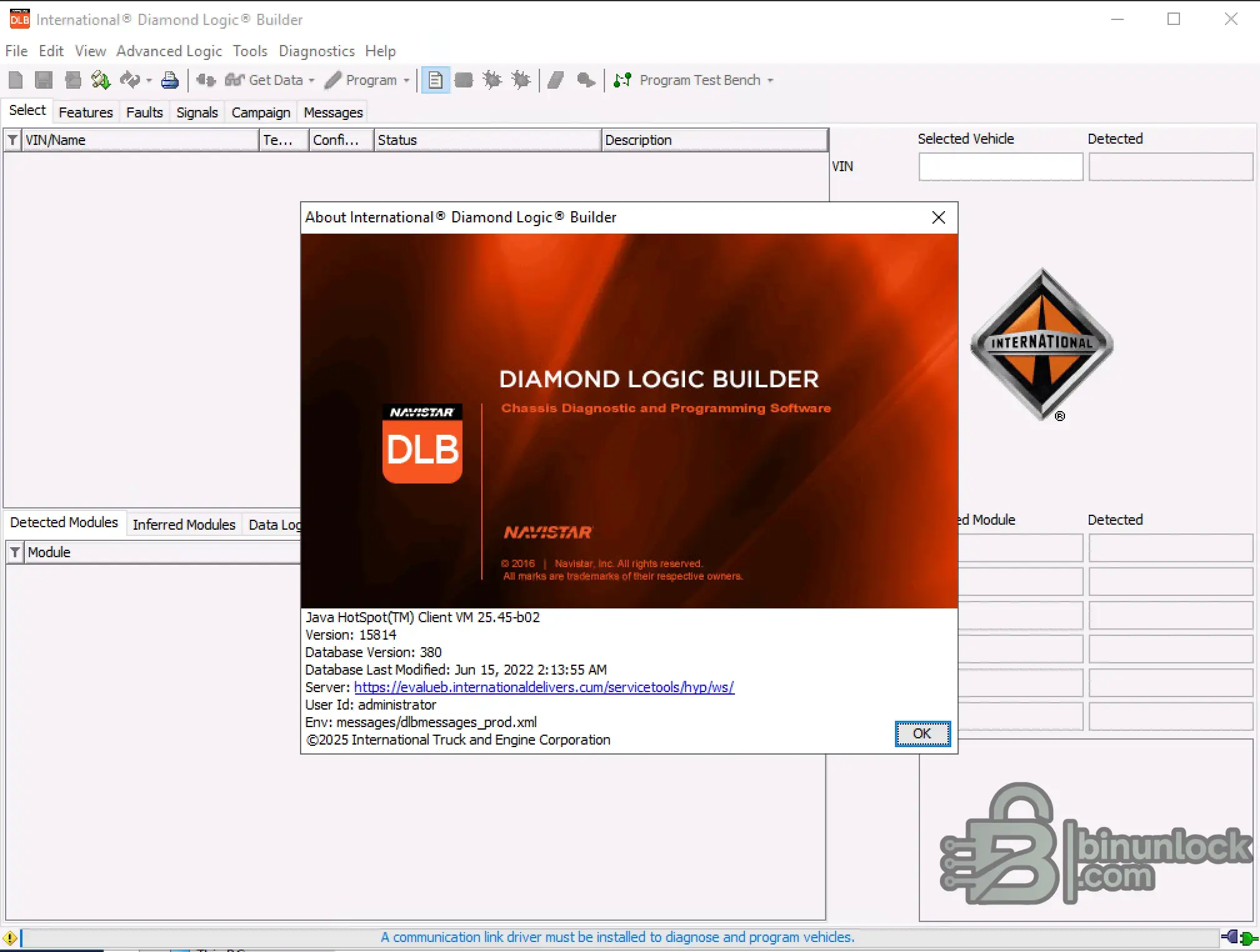This screenshot has height=952, width=1260.
Task: Click the bug icon next to the chip icon
Action: pos(492,80)
